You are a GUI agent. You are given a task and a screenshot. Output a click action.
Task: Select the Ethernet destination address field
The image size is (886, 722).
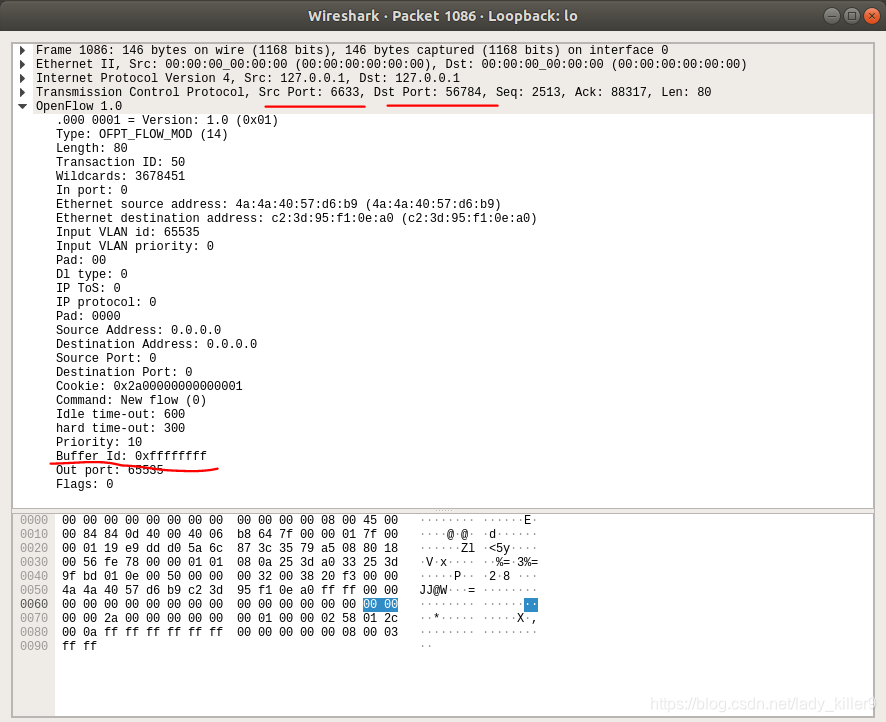(296, 218)
